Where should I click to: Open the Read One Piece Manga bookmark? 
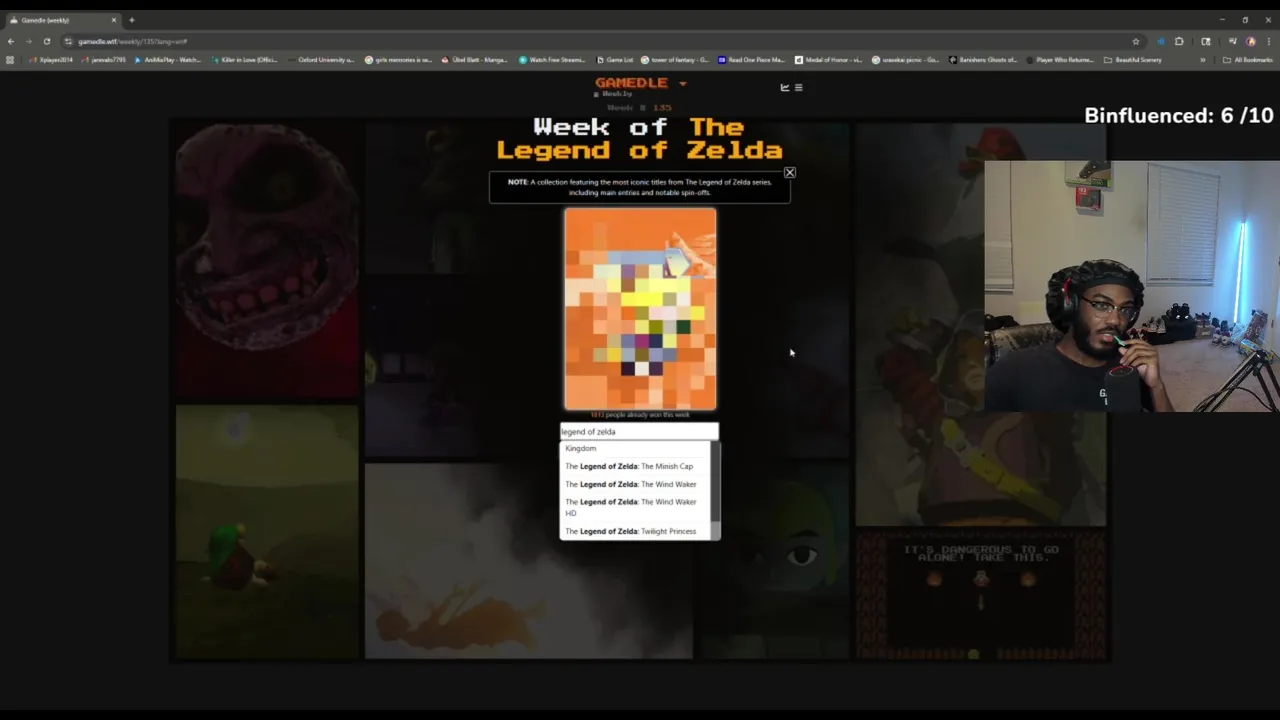752,60
